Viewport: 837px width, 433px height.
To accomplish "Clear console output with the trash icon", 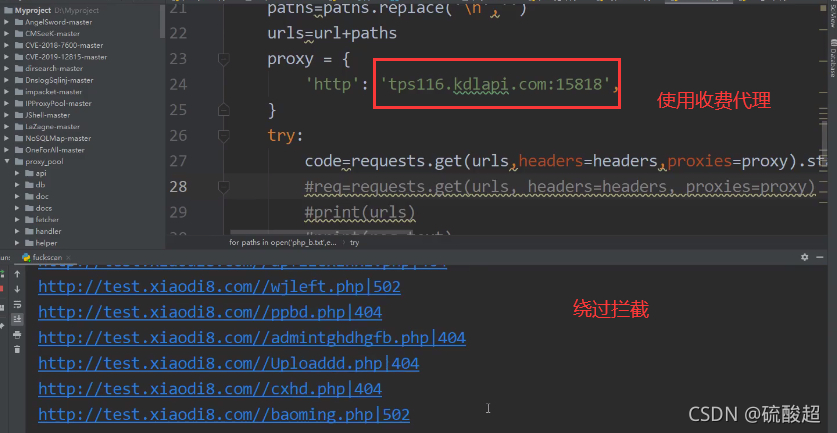I will click(17, 349).
